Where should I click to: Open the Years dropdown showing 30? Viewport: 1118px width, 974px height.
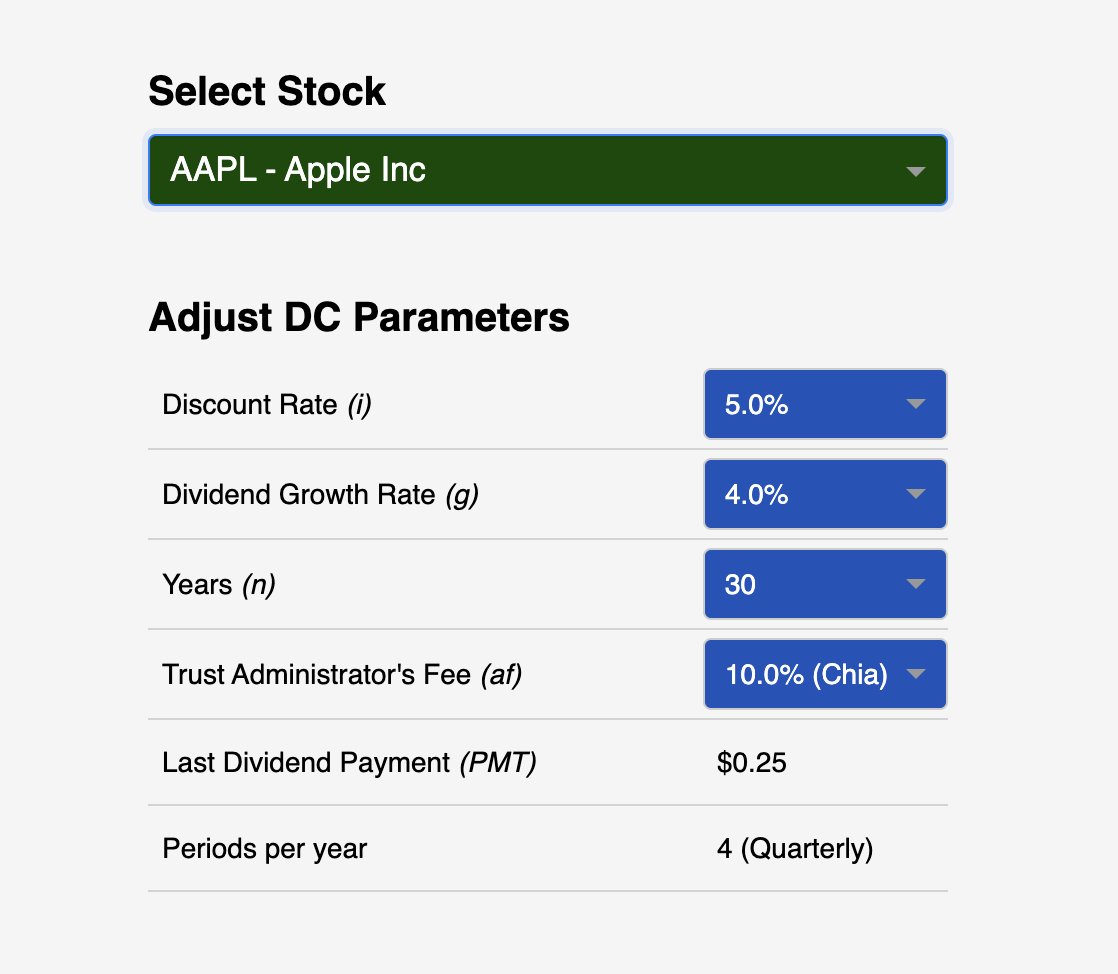coord(825,584)
